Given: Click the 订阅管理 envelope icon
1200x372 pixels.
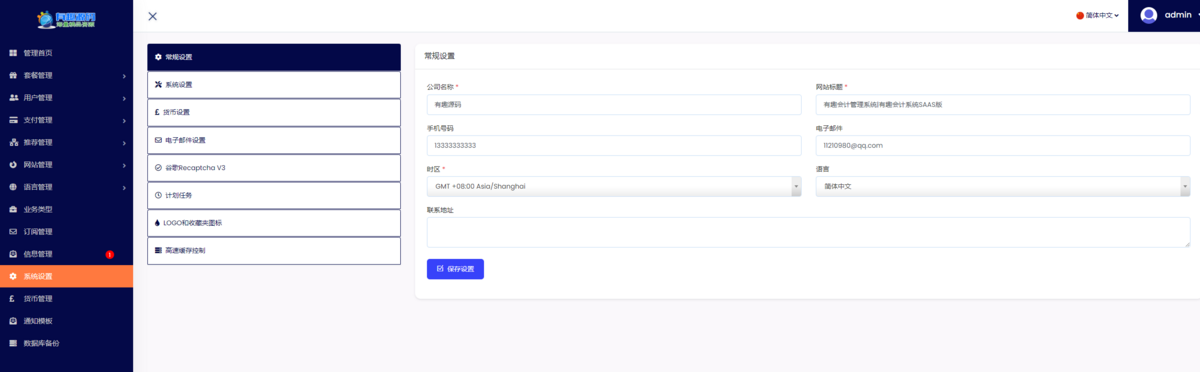Looking at the screenshot, I should pyautogui.click(x=13, y=232).
